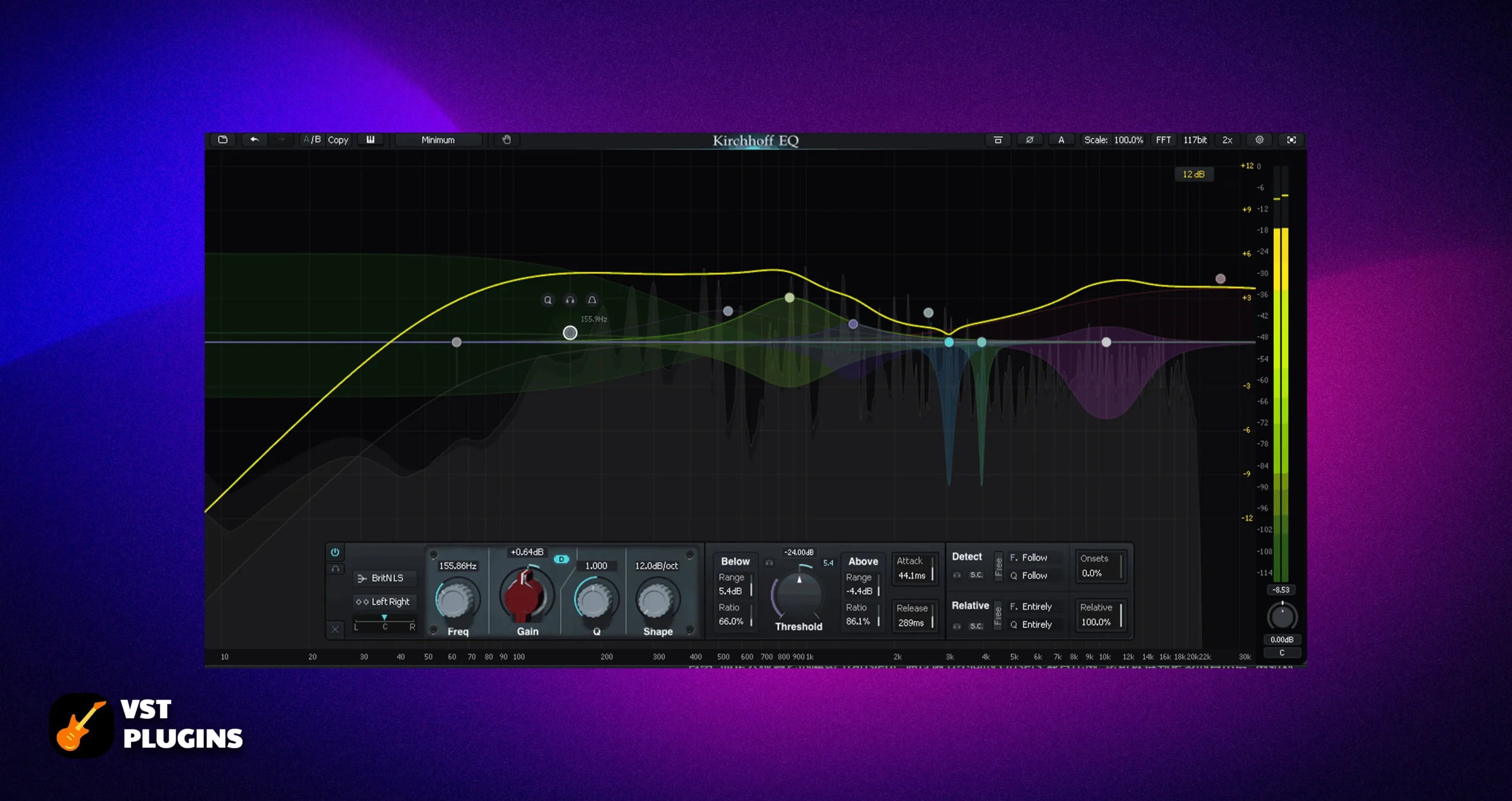1512x801 pixels.
Task: Toggle the Relative S.C. sidechain button
Action: click(976, 626)
